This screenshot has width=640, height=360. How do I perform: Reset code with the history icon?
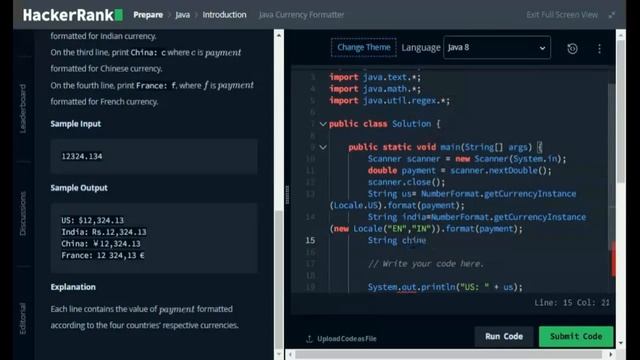[572, 49]
